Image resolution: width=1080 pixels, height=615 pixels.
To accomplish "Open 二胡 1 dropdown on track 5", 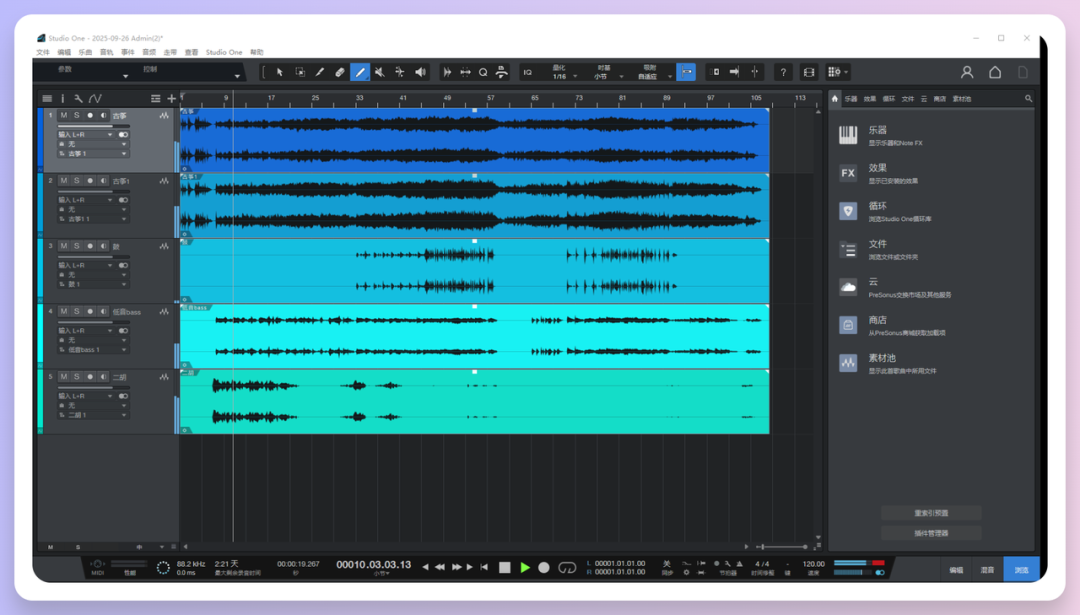I will pyautogui.click(x=92, y=415).
